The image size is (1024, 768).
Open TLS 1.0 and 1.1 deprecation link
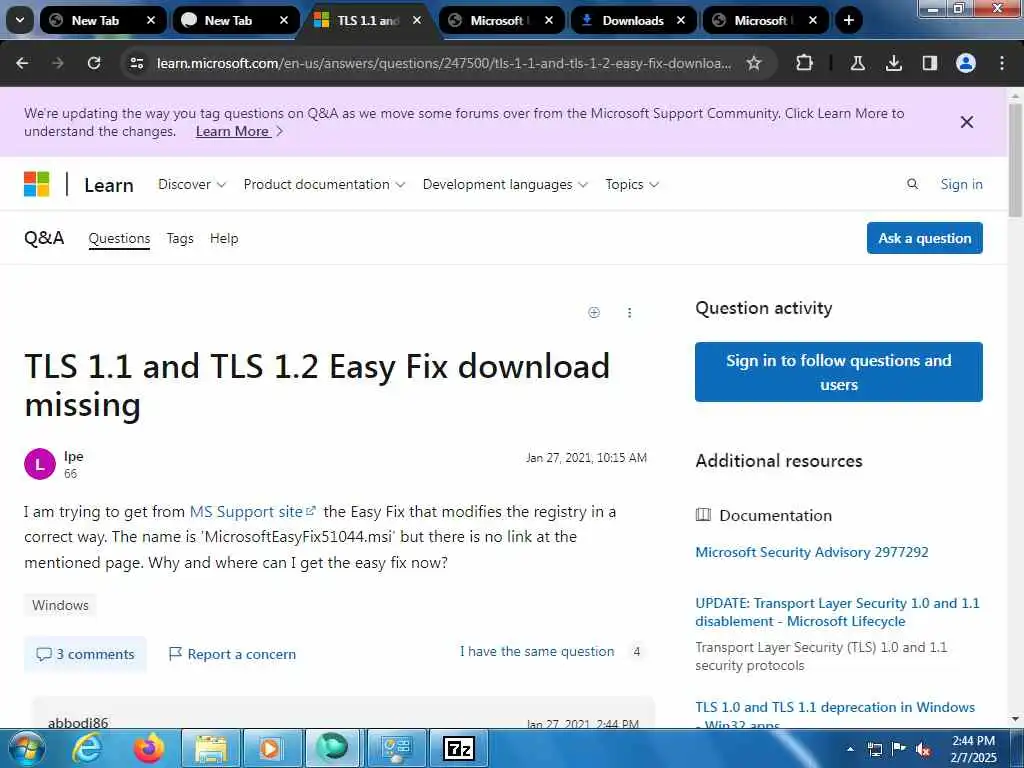pyautogui.click(x=835, y=715)
